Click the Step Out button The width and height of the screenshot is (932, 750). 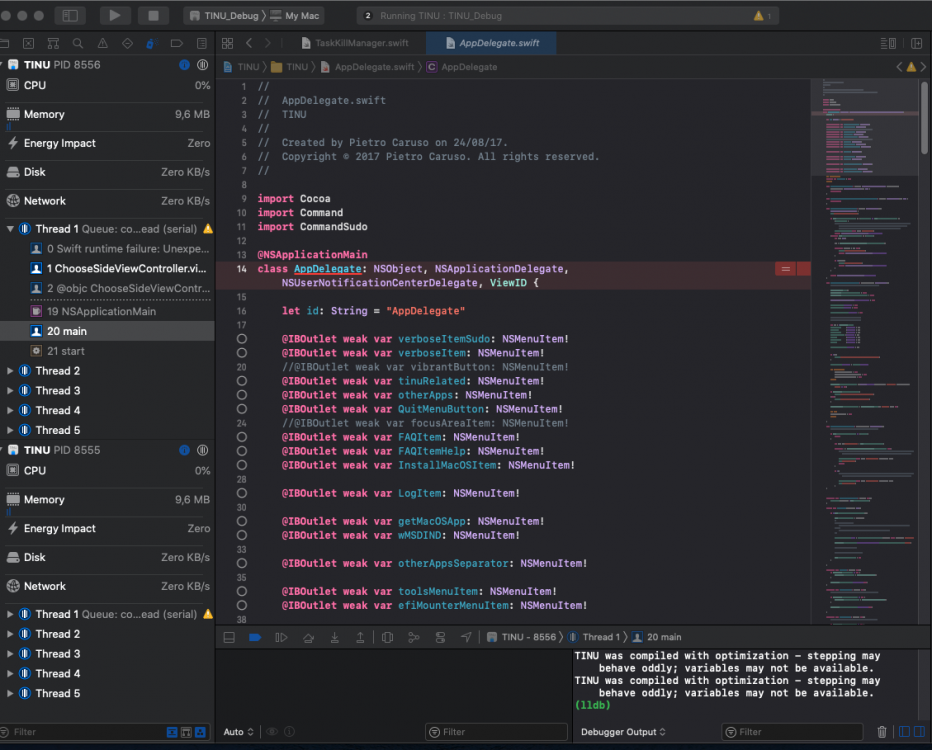click(x=360, y=638)
